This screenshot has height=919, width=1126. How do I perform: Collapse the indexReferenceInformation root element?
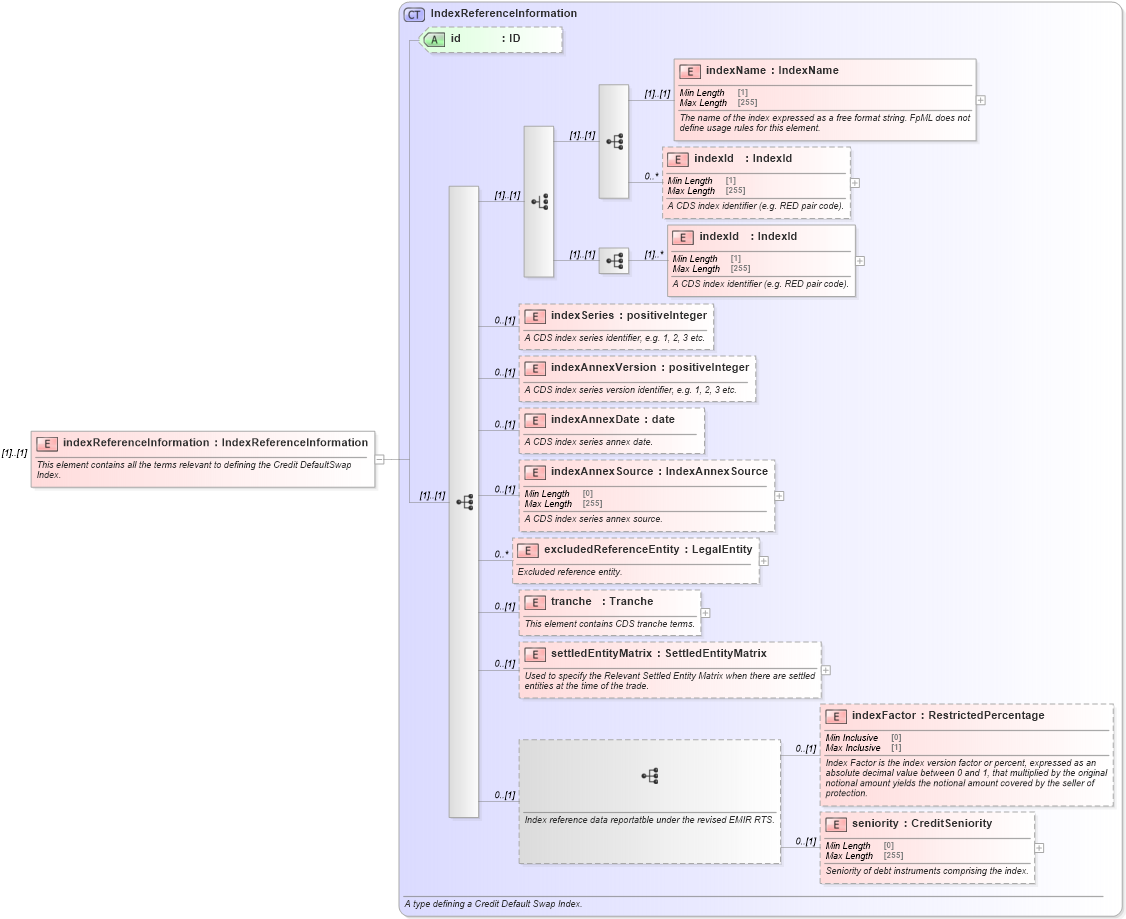(379, 459)
